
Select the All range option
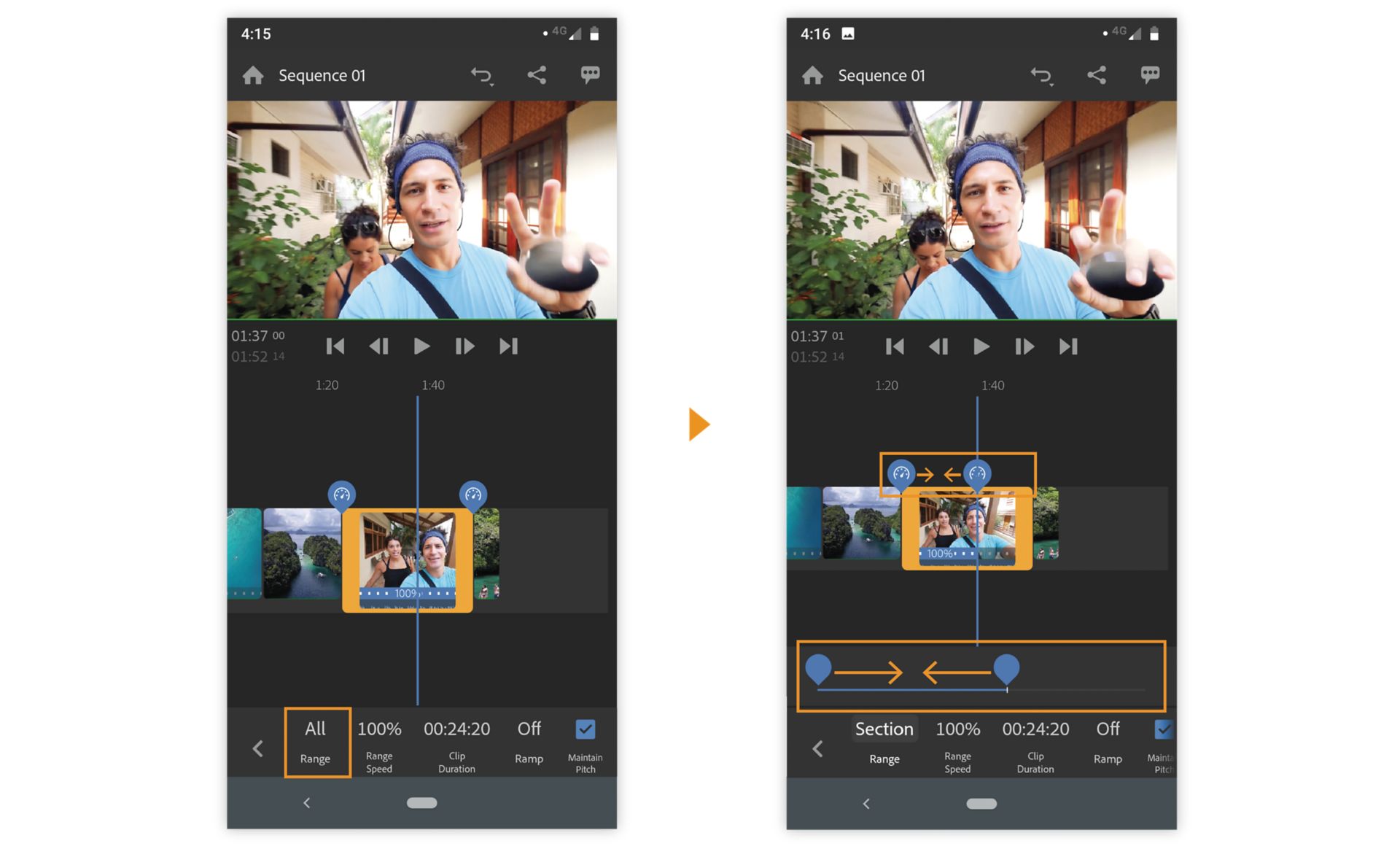coord(316,741)
